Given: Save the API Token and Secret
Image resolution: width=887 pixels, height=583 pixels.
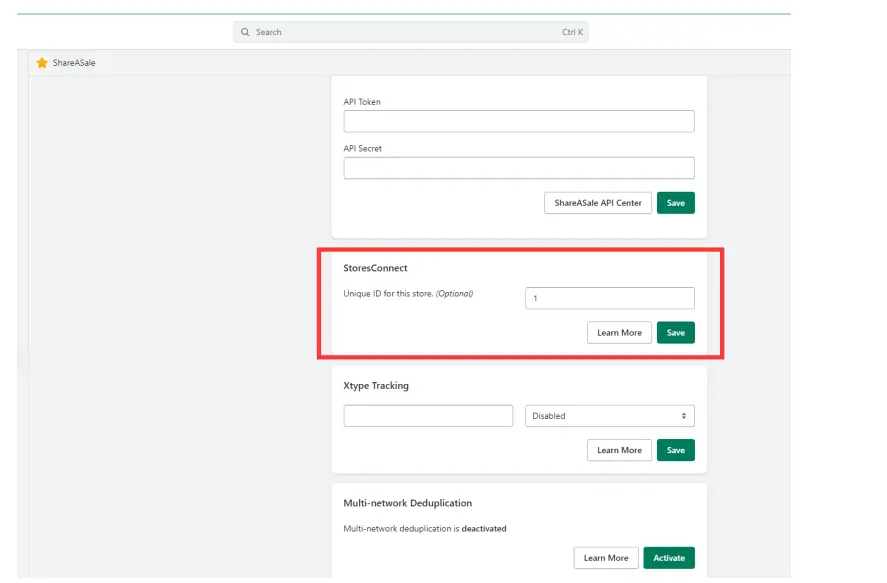Looking at the screenshot, I should (x=676, y=203).
